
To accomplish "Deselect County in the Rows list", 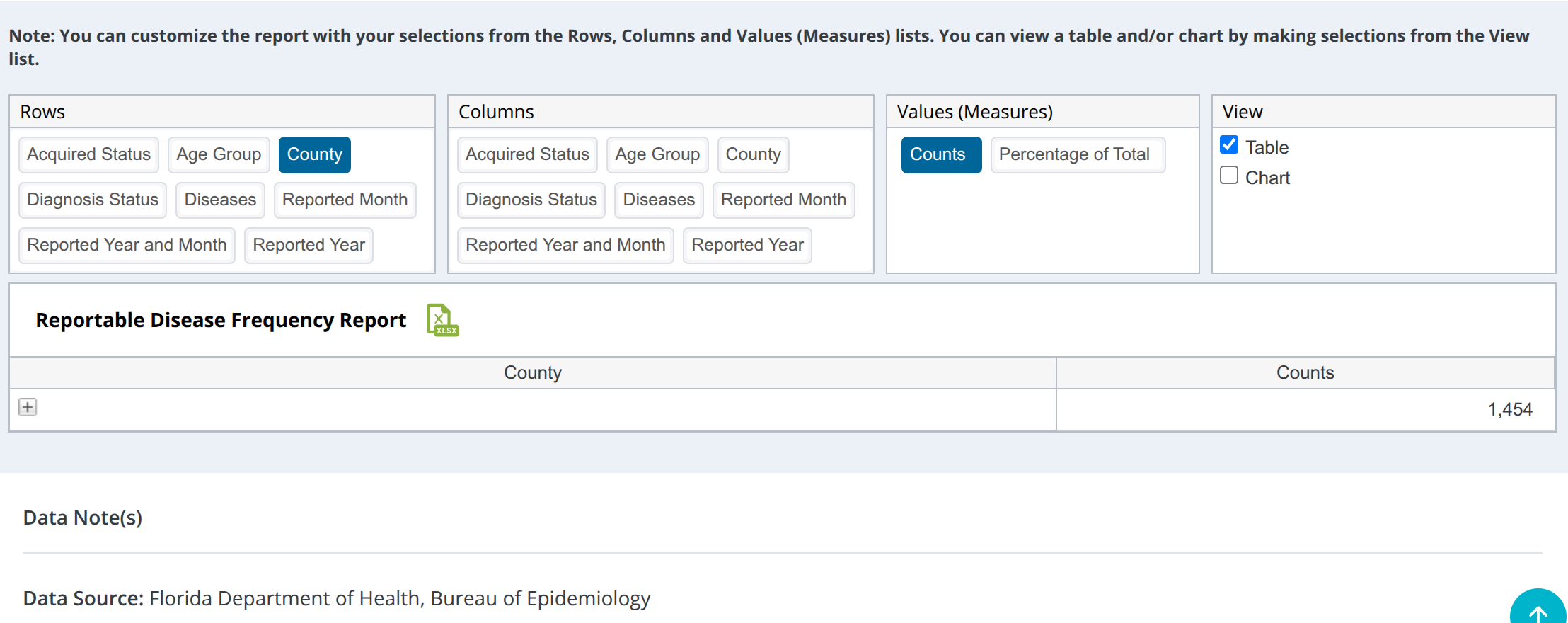I will [314, 154].
